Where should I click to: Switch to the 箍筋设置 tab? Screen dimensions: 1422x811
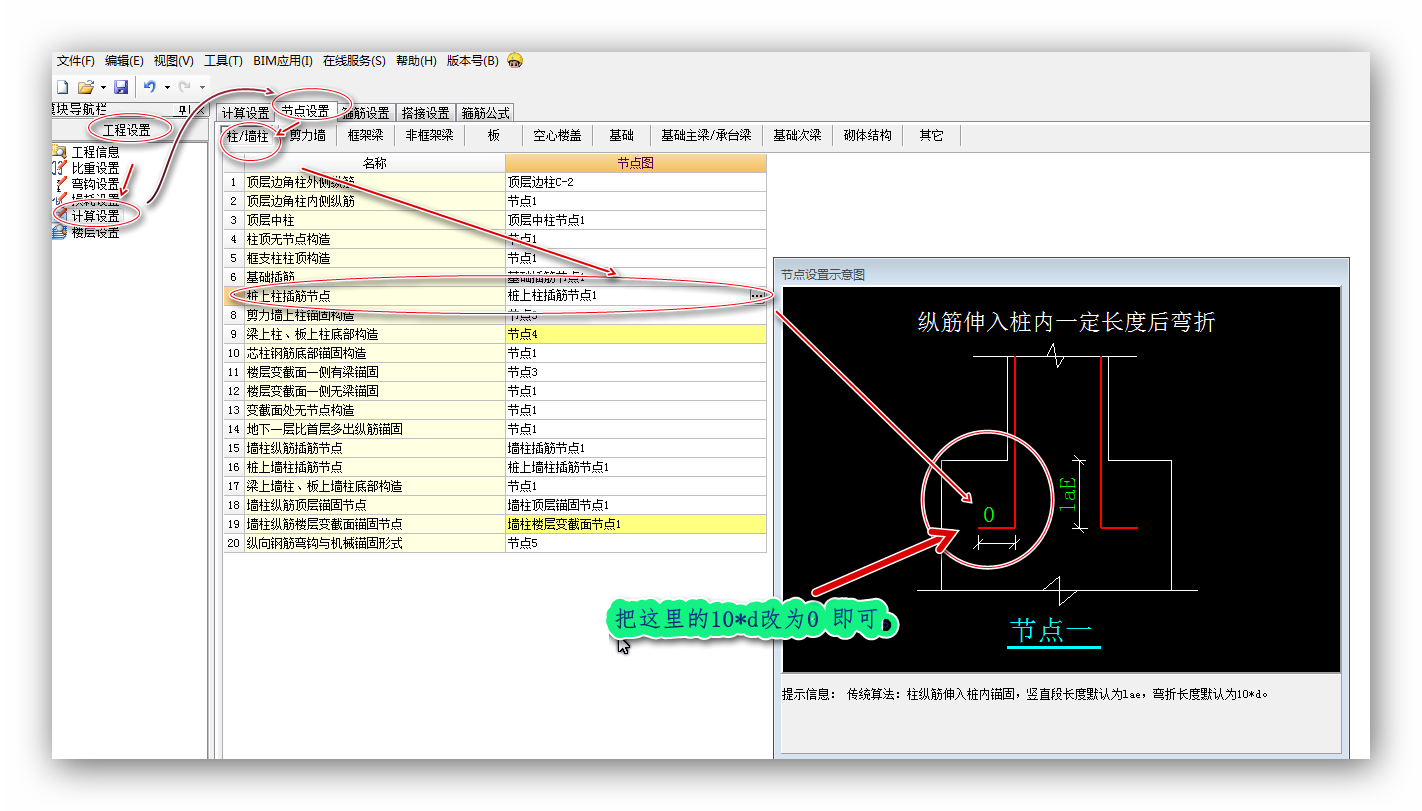pyautogui.click(x=365, y=113)
